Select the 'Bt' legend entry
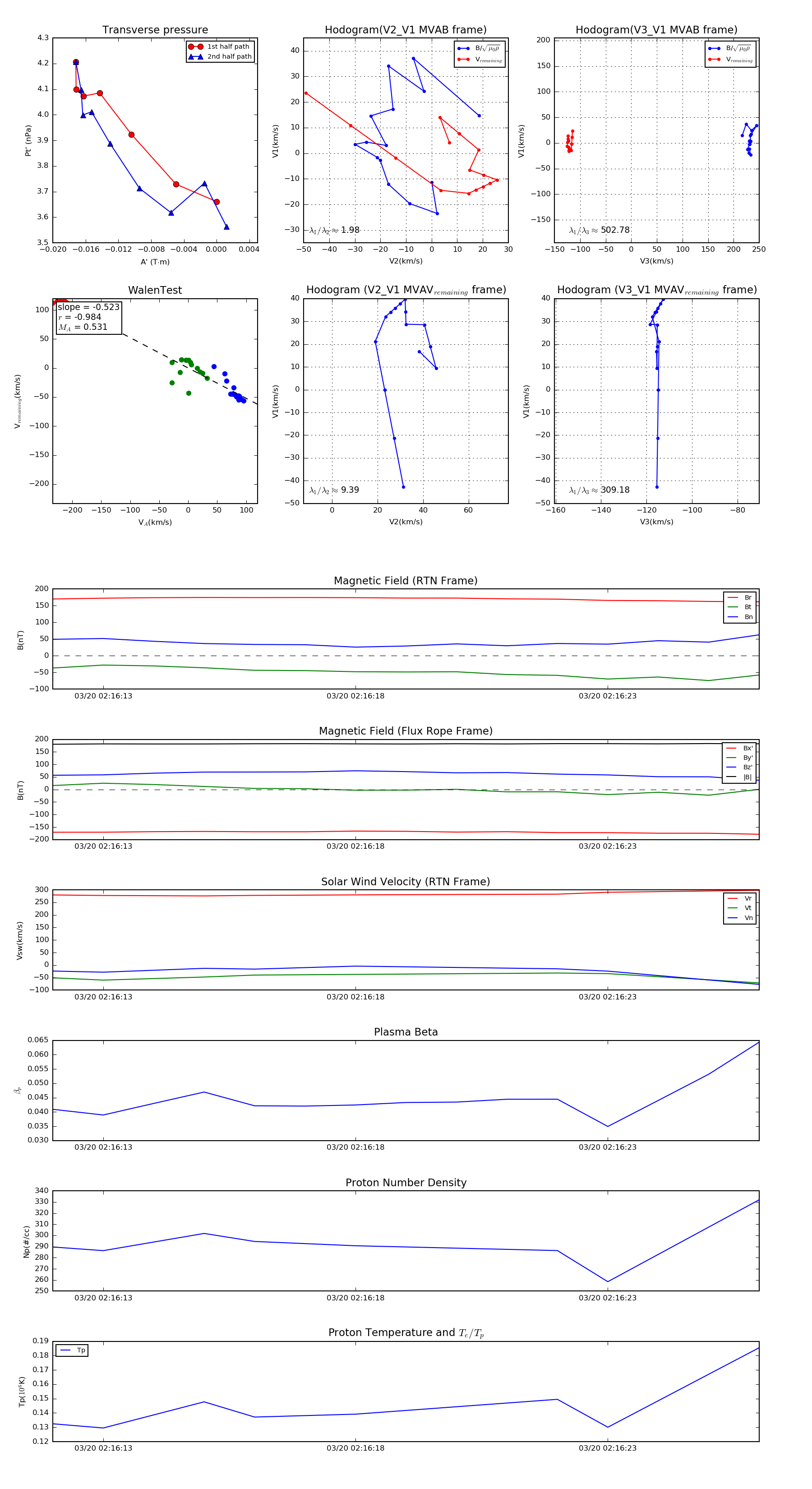The width and height of the screenshot is (812, 1489). tap(740, 607)
